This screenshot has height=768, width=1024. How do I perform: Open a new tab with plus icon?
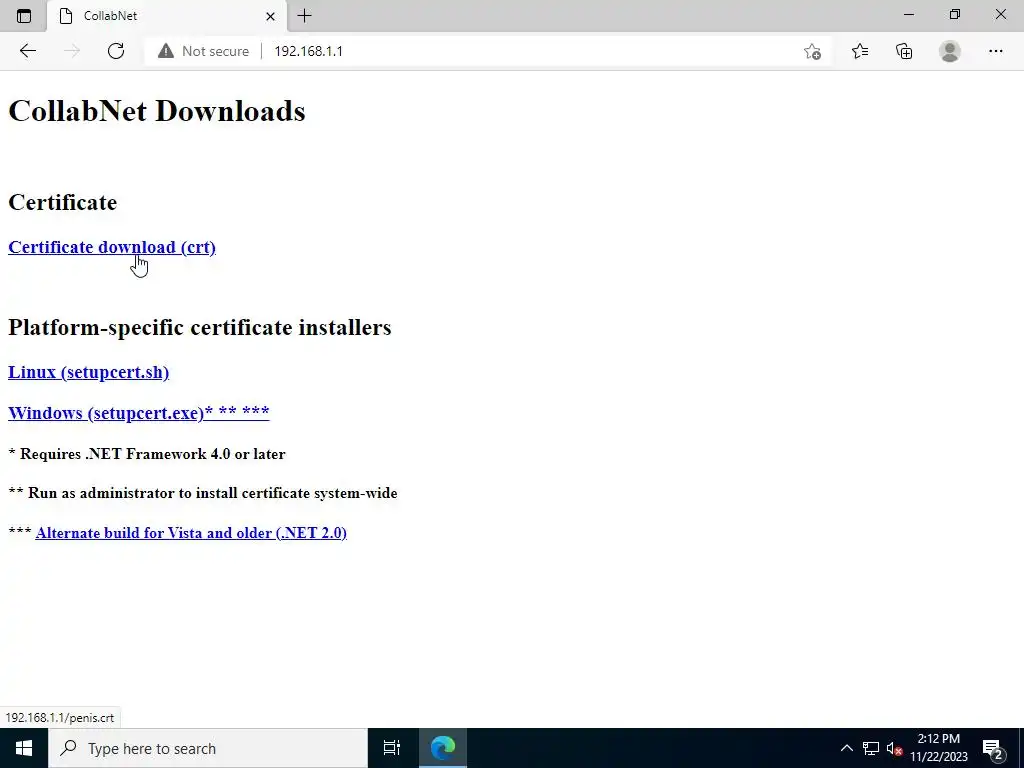(x=304, y=16)
